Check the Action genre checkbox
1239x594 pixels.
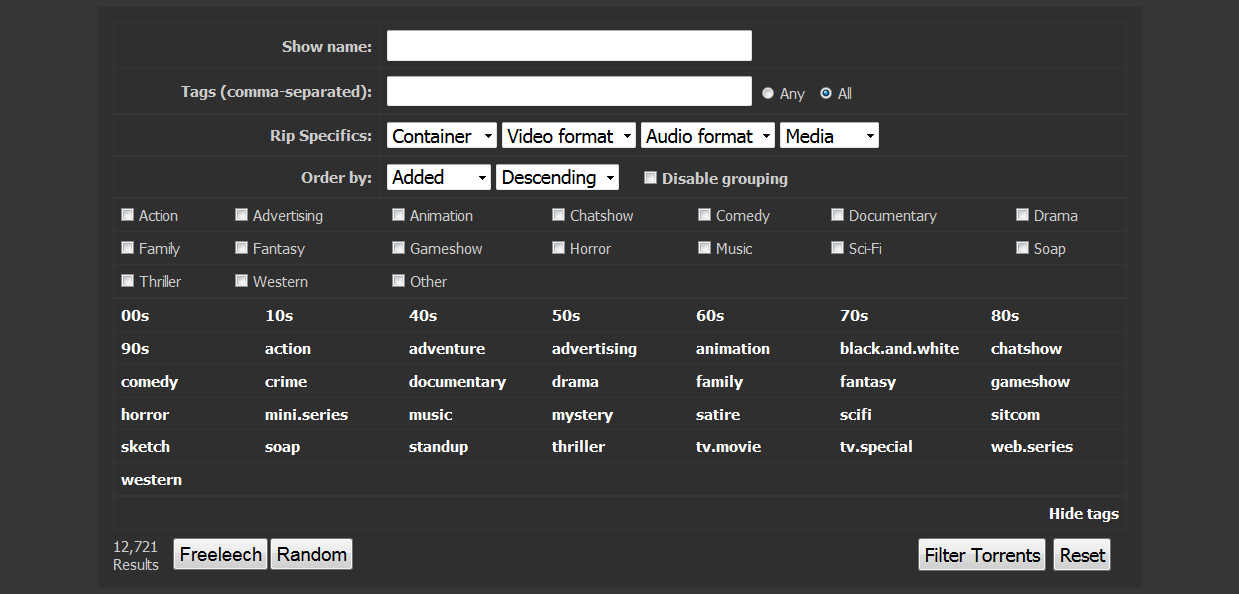(x=128, y=215)
